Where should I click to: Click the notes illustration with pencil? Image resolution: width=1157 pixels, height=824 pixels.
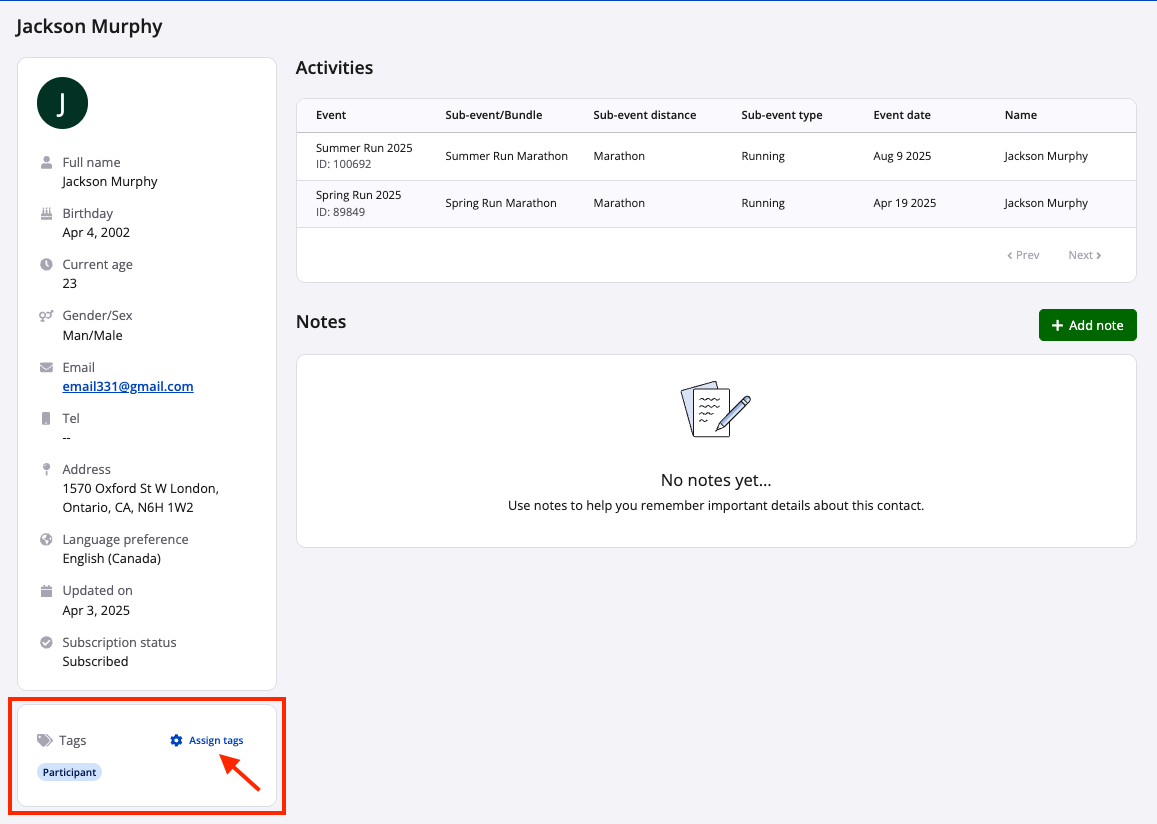(x=715, y=409)
